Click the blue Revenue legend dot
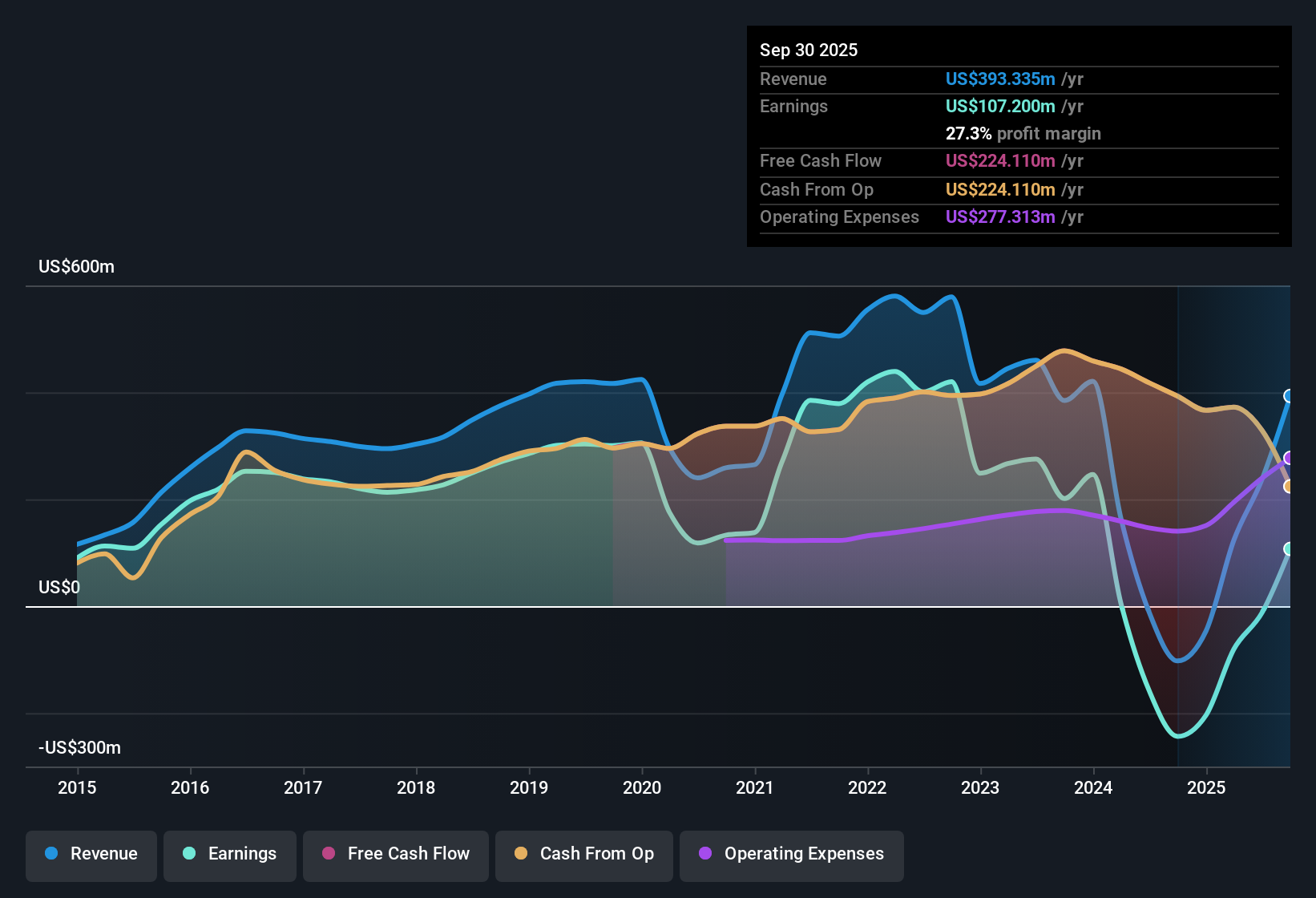Screen dimensions: 1316x898 (x=53, y=854)
